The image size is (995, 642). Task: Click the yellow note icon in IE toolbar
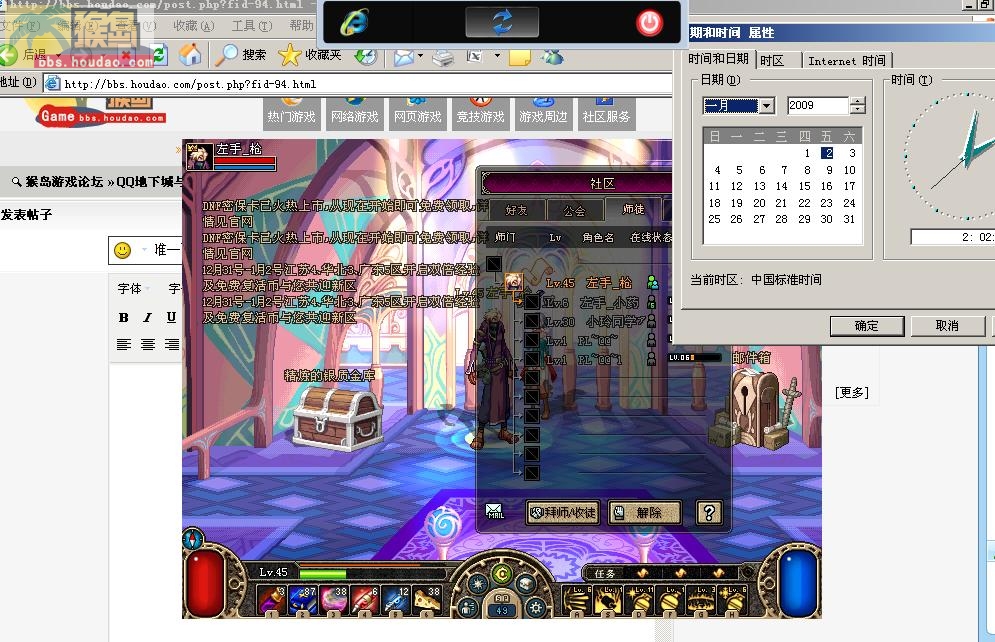point(519,57)
